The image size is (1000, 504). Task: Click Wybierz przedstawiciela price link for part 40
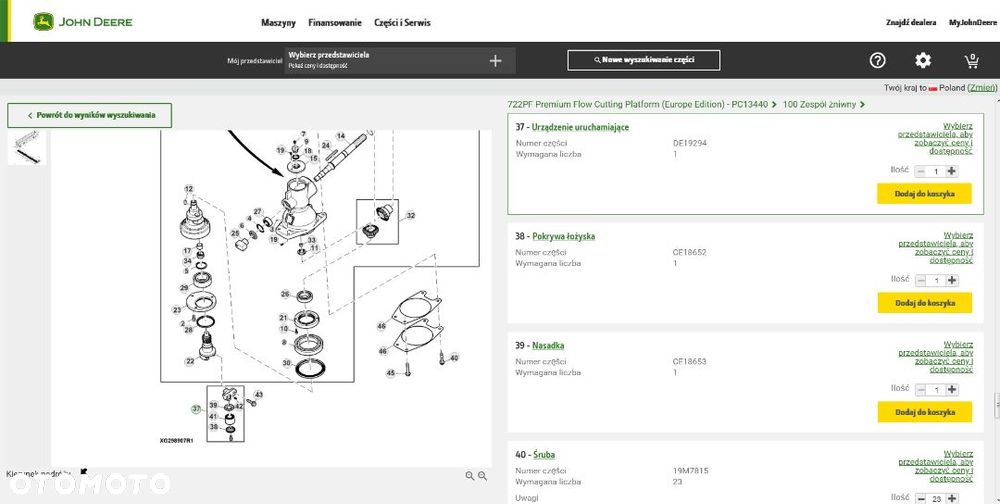pos(936,466)
